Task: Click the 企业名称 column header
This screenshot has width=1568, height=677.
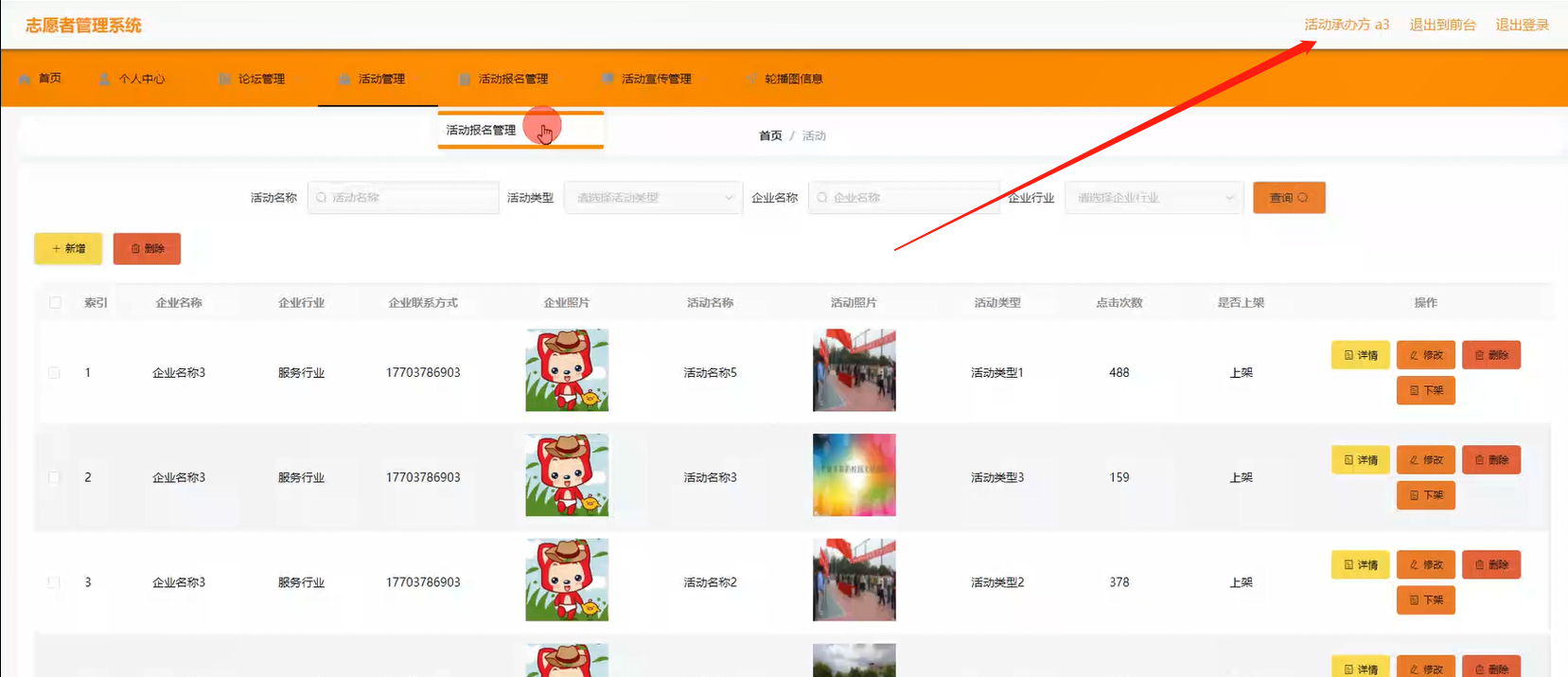Action: (x=179, y=303)
